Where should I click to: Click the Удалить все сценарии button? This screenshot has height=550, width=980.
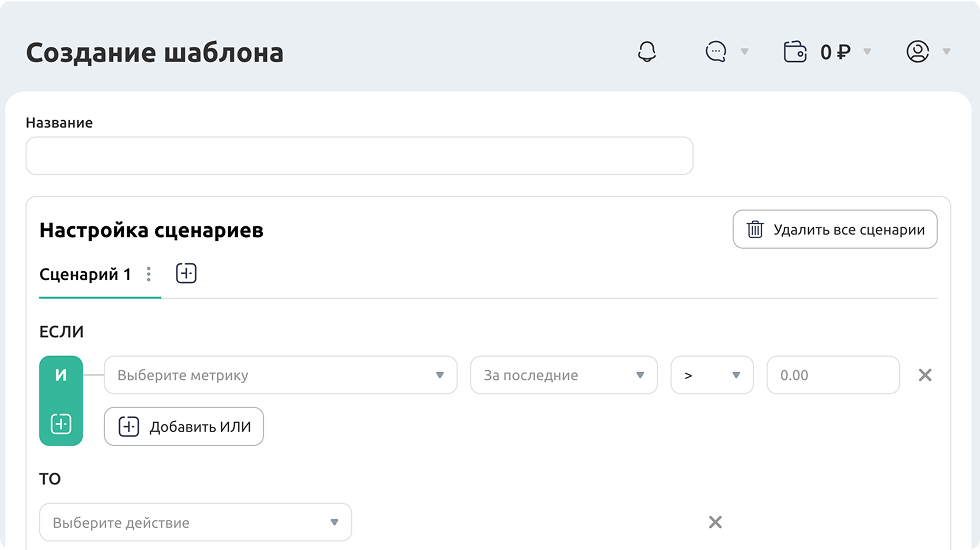[x=835, y=229]
